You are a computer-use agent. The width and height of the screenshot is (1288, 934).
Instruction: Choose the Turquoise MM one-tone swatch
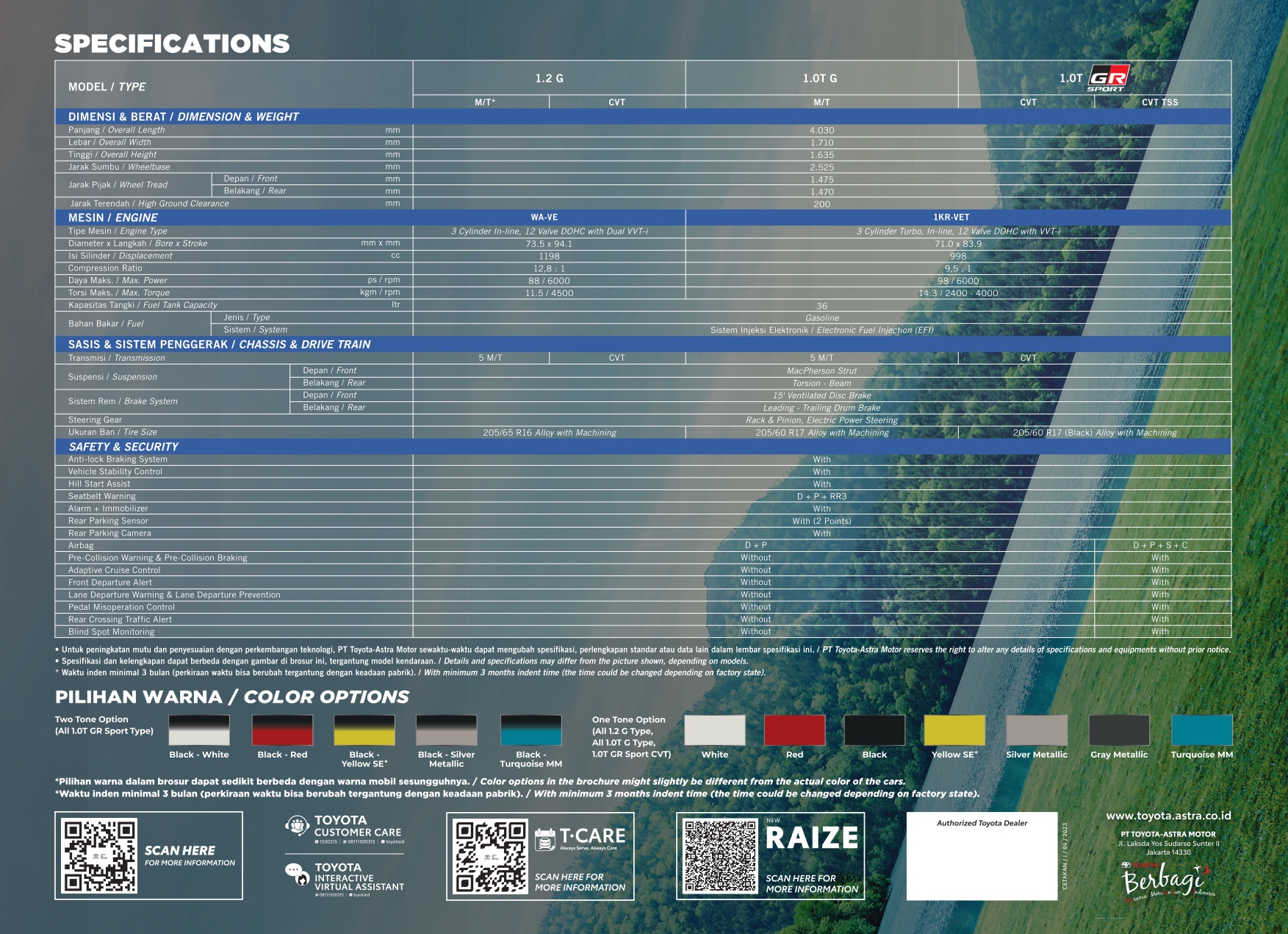(x=1201, y=730)
